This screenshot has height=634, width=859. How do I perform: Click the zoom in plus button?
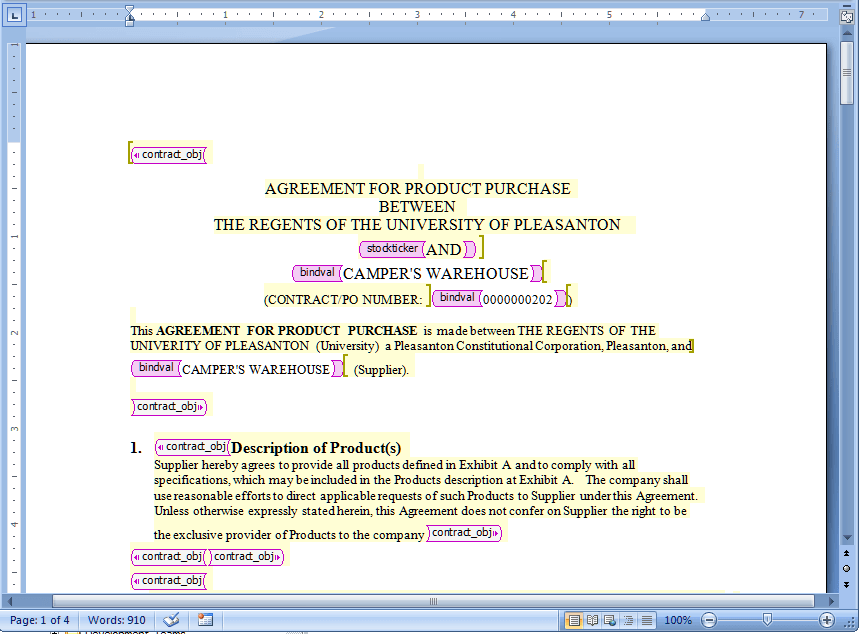point(828,620)
